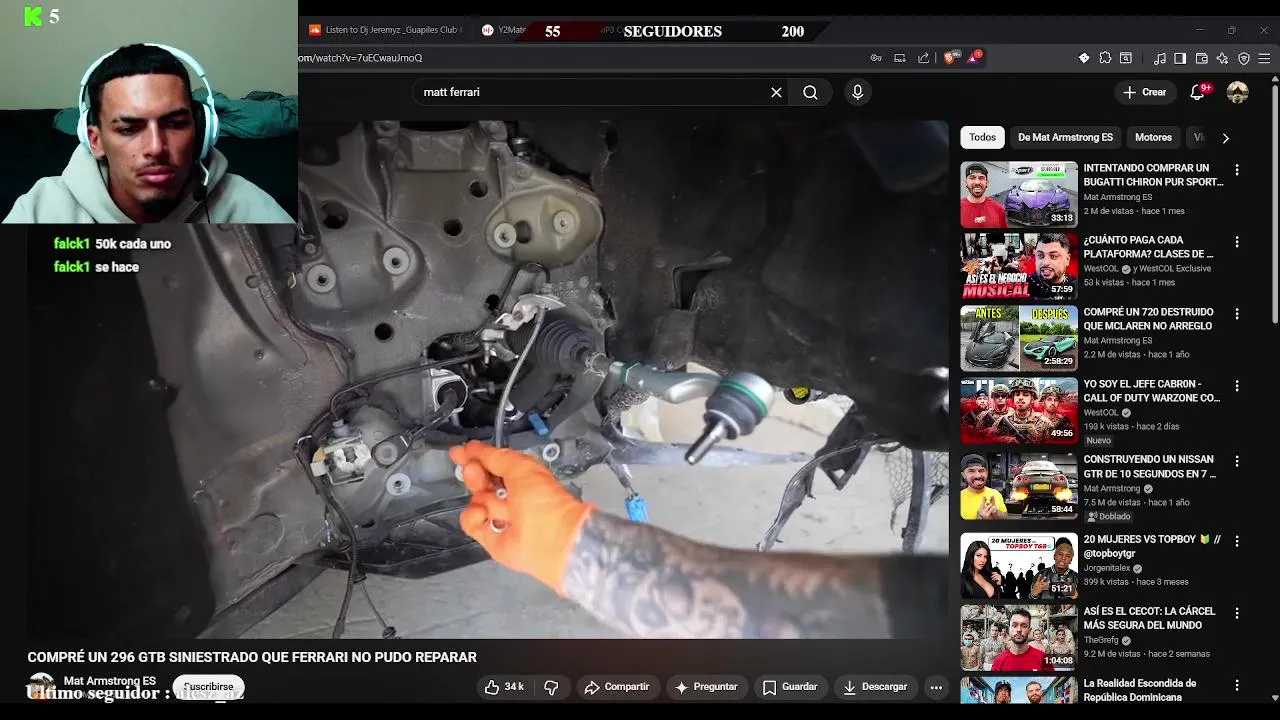Open title Construyendo un Nissan GTR
Image resolution: width=1280 pixels, height=720 pixels.
[x=1150, y=467]
